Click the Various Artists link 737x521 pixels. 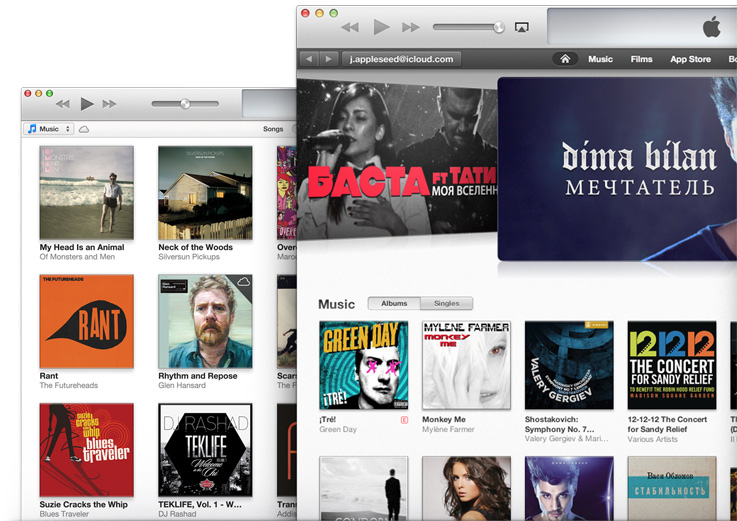653,439
